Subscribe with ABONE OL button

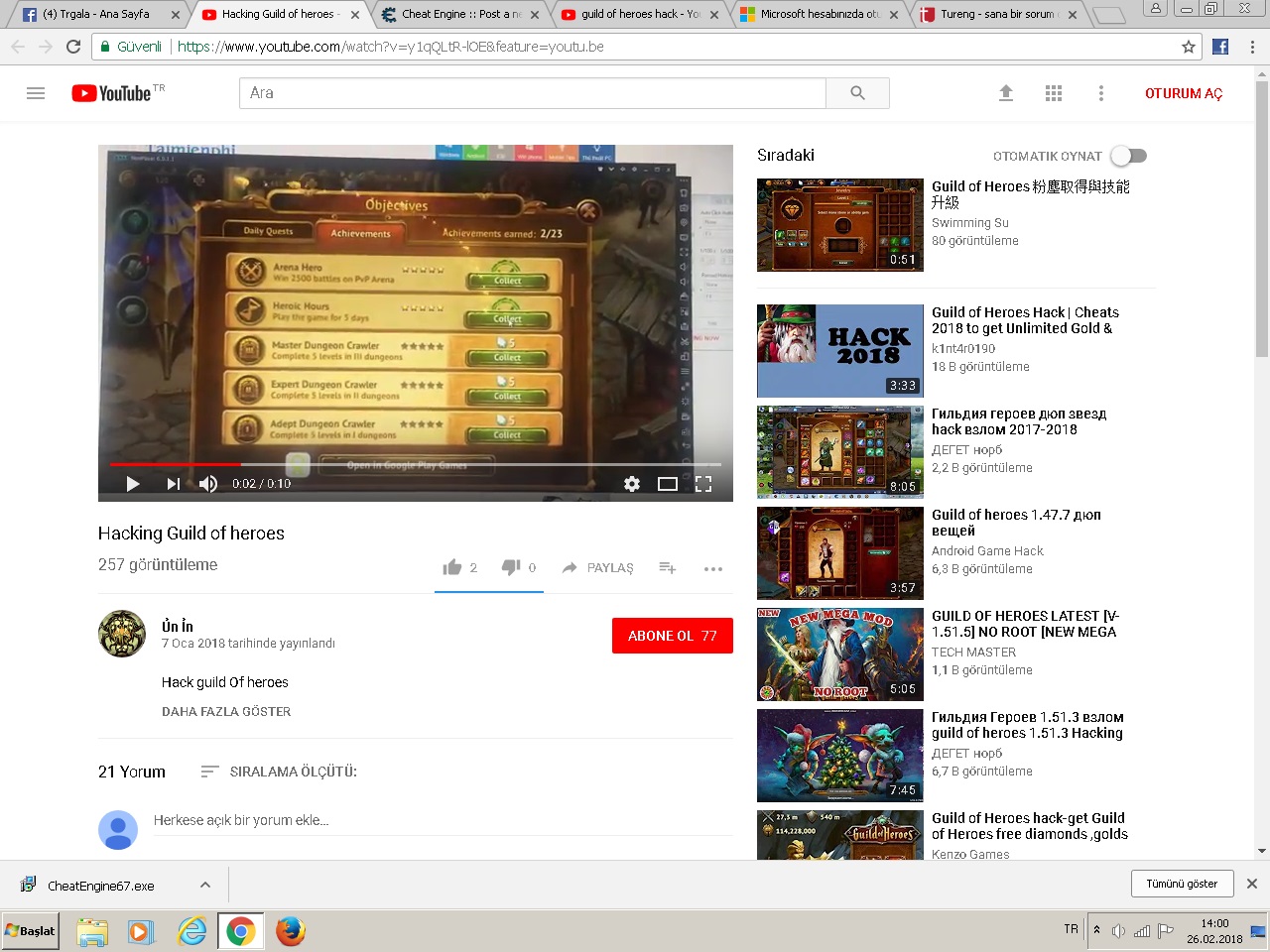[673, 636]
